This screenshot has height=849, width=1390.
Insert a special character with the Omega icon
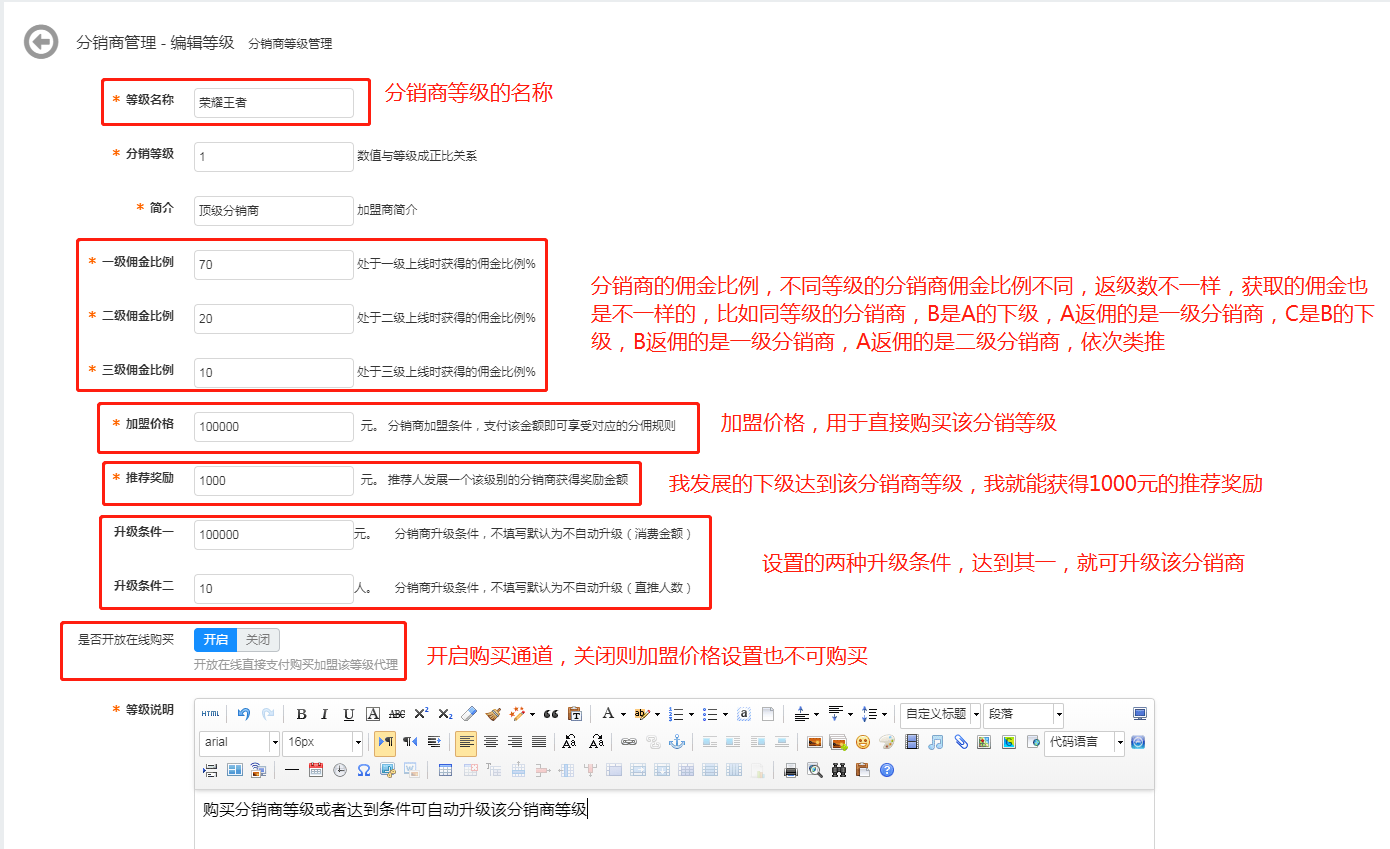362,769
